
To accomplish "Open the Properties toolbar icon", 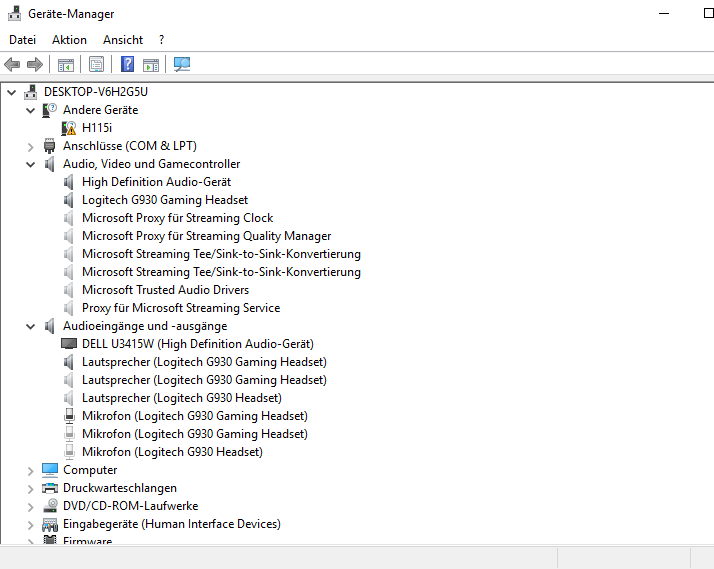I will tap(97, 64).
